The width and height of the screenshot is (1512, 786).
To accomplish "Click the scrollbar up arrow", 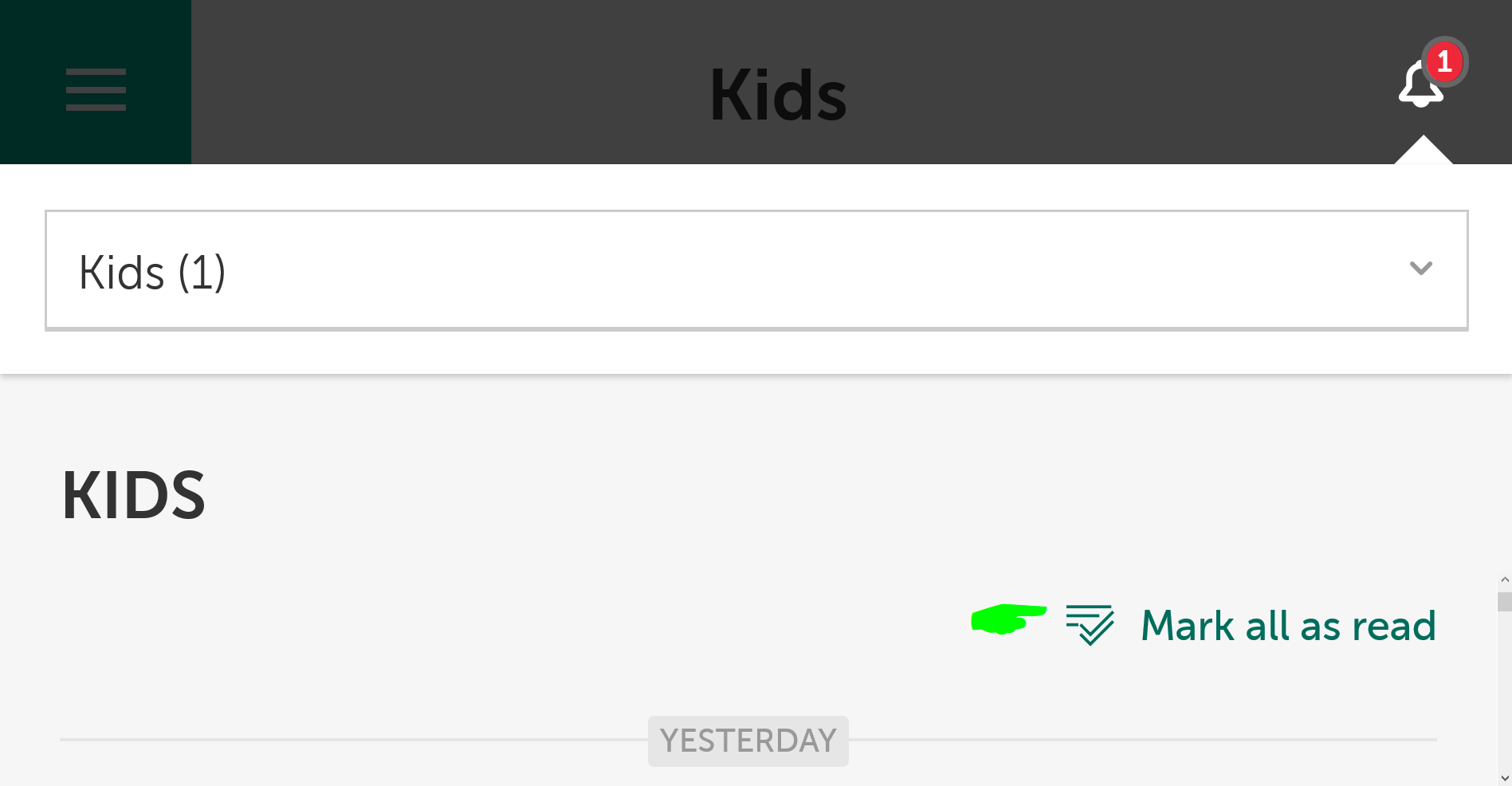I will tap(1504, 580).
